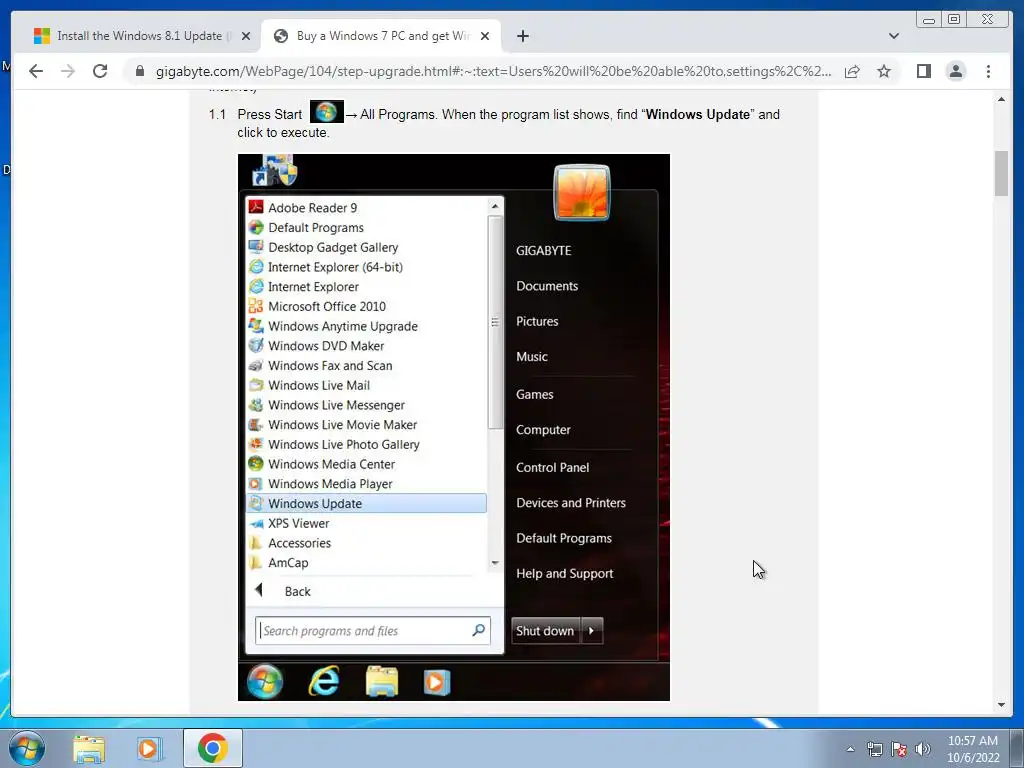Open the Chrome three-dot menu
The image size is (1024, 768).
click(x=988, y=71)
